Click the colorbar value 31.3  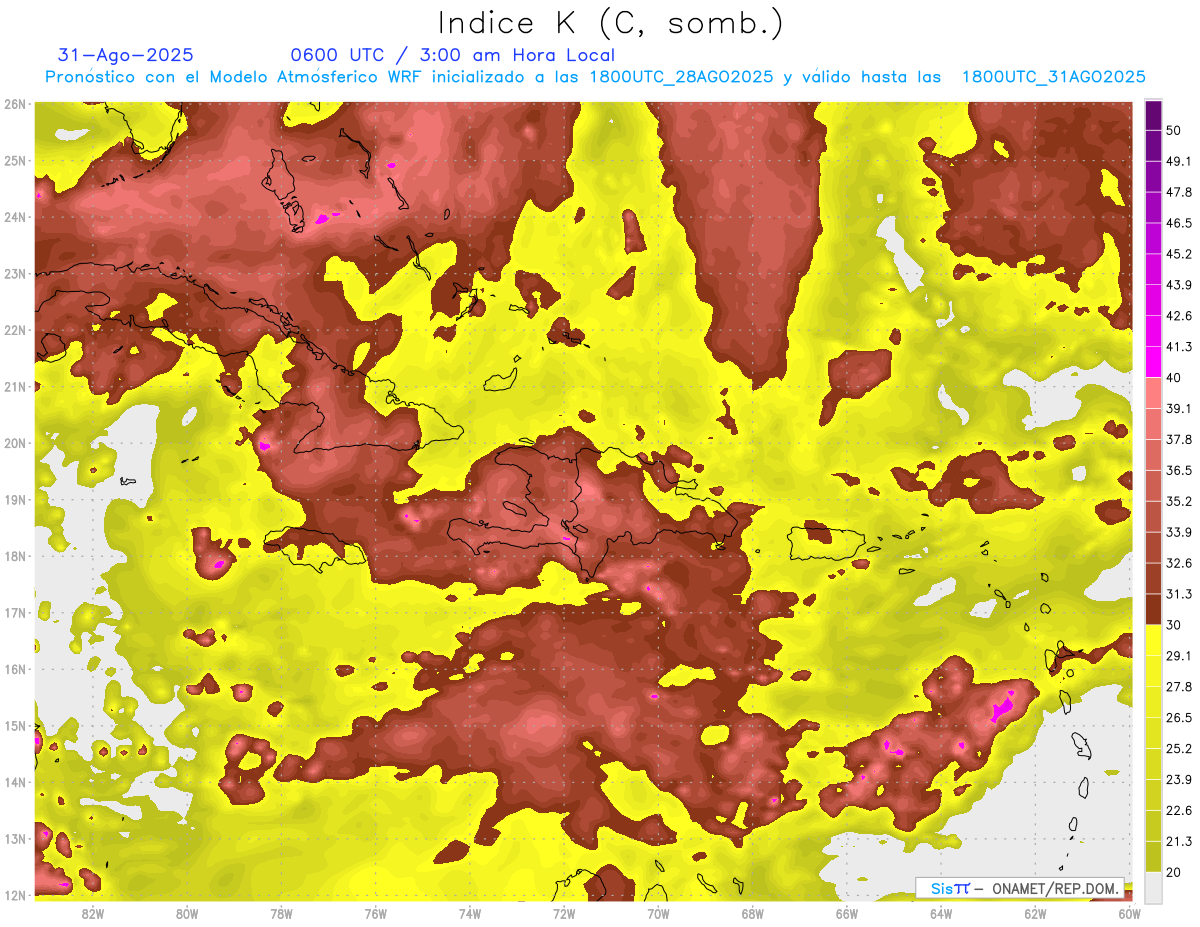(1179, 594)
